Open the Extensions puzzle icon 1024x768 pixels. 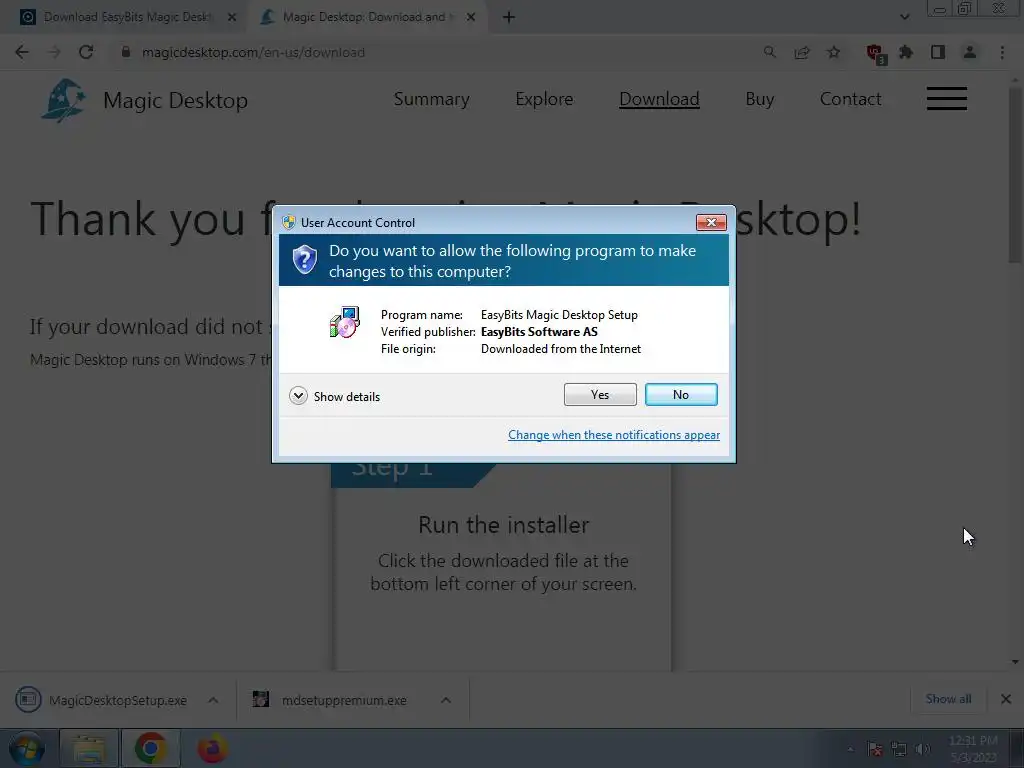coord(906,52)
